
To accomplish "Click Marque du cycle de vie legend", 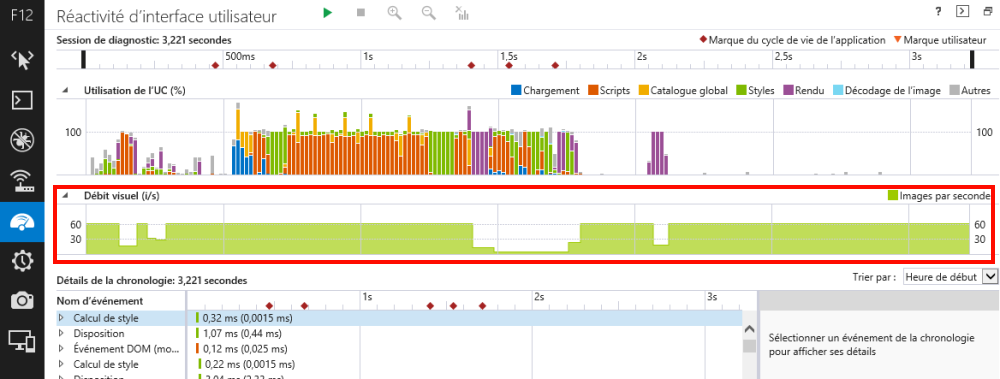I will [793, 40].
